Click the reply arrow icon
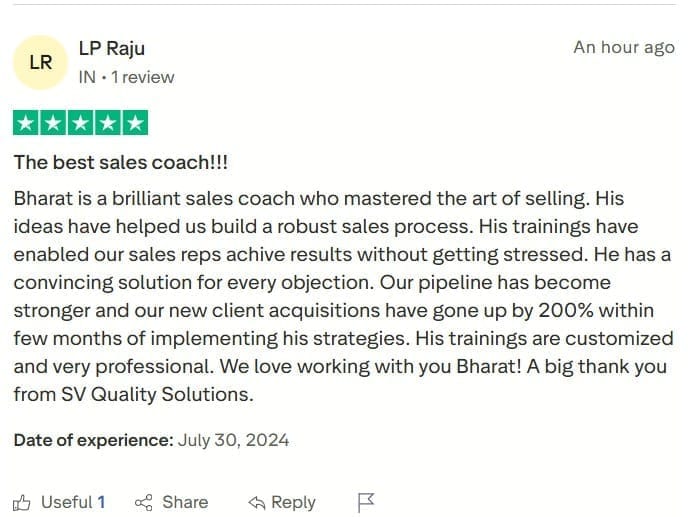 pyautogui.click(x=256, y=503)
